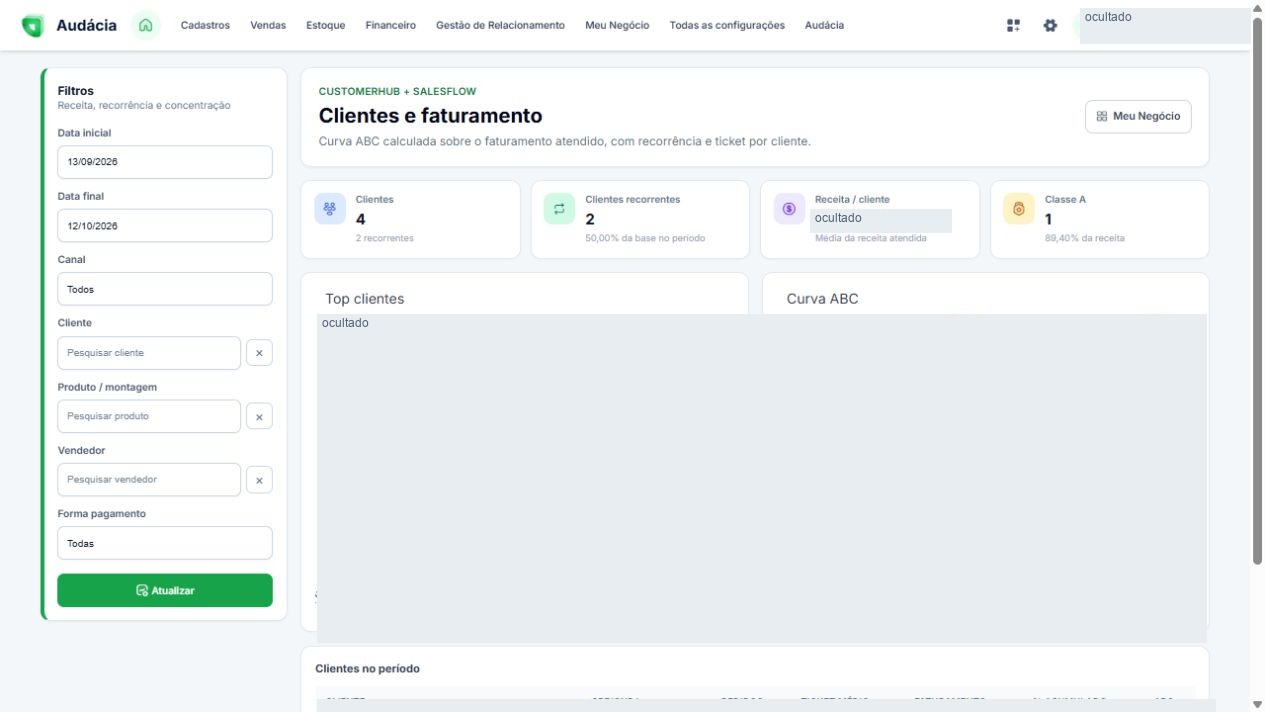Clear the Vendedor search filter
The image size is (1265, 712).
tap(259, 480)
